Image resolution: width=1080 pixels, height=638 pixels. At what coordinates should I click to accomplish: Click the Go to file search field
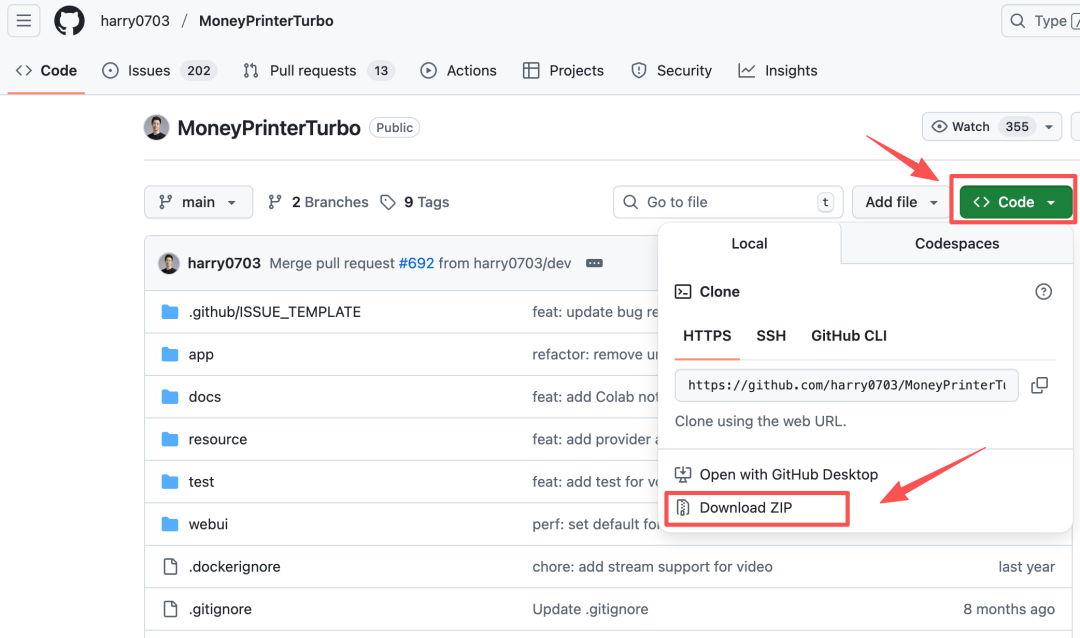[x=727, y=202]
